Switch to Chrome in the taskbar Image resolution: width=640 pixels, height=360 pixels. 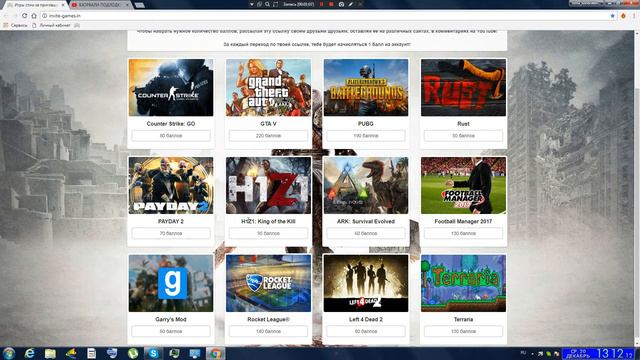(x=215, y=353)
